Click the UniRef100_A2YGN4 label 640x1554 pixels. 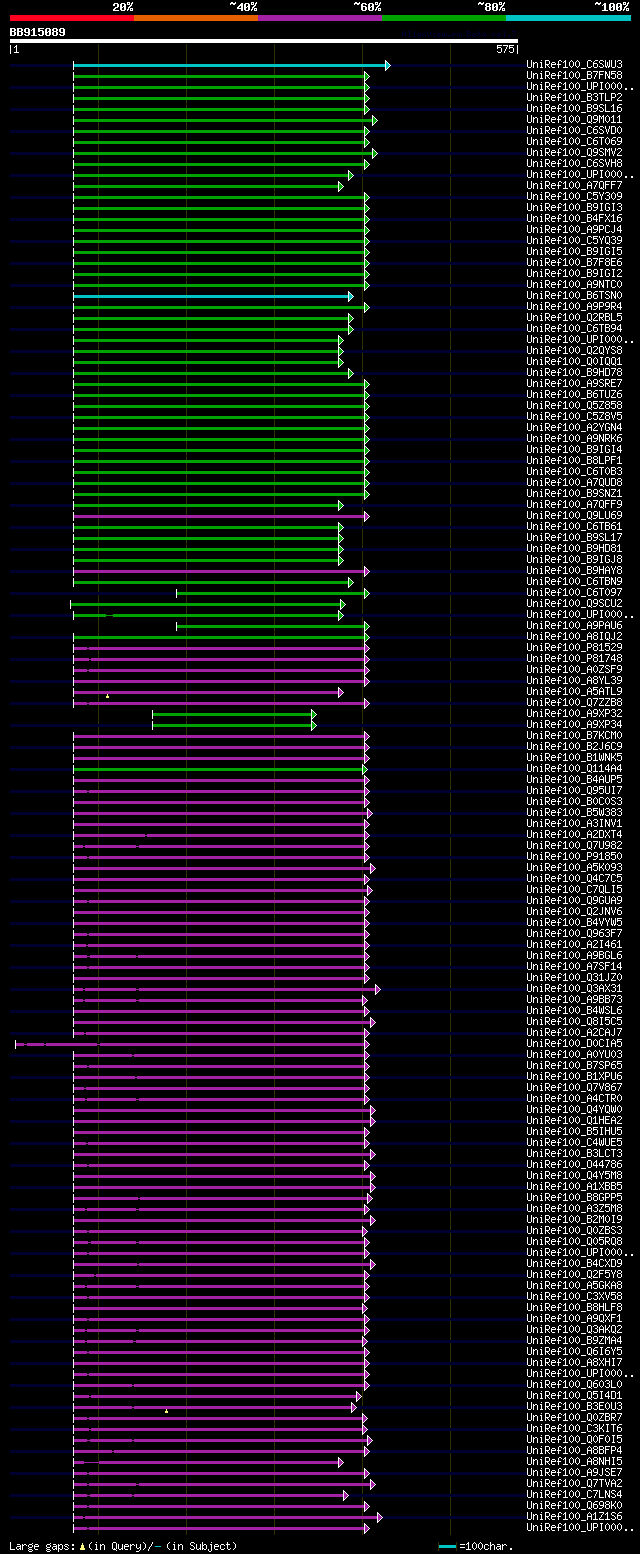coord(574,427)
